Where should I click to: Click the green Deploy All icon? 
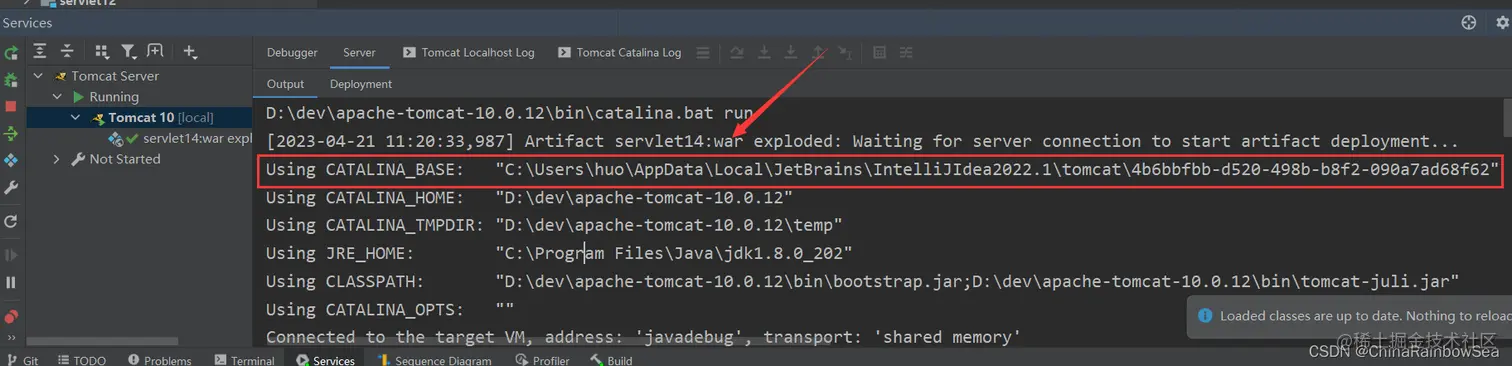(x=11, y=133)
